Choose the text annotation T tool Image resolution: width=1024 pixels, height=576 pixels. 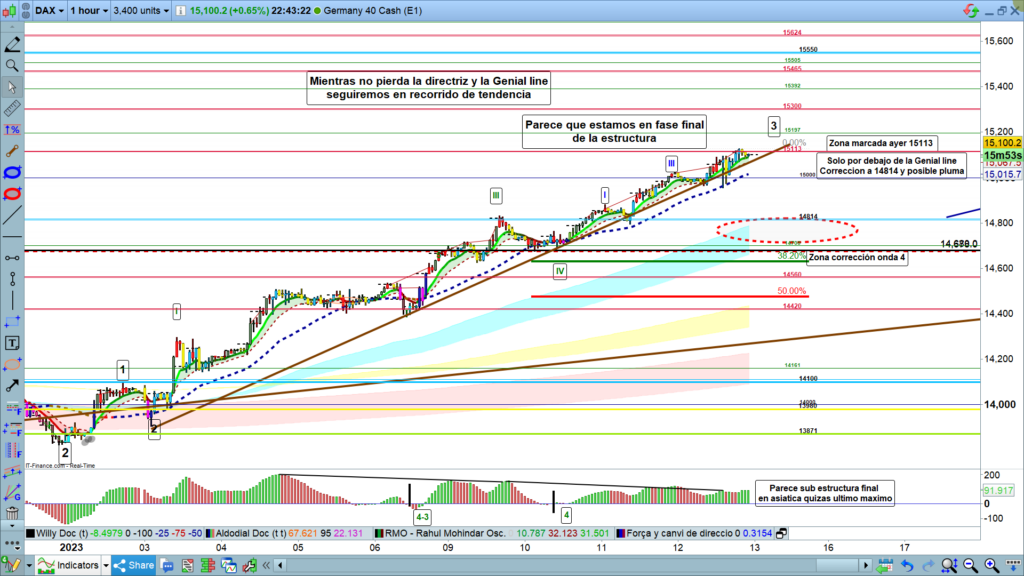click(11, 342)
